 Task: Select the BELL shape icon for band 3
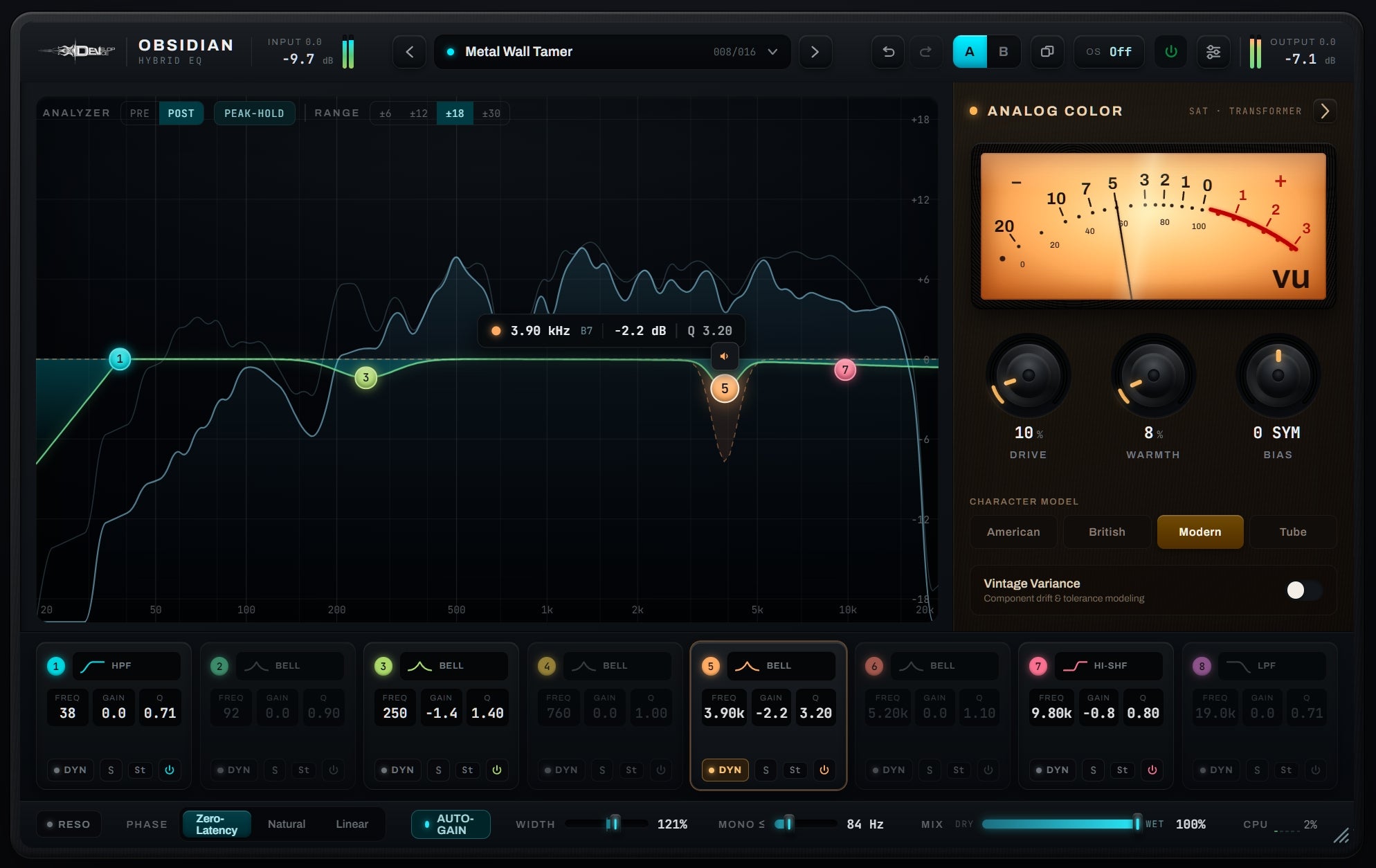[419, 666]
